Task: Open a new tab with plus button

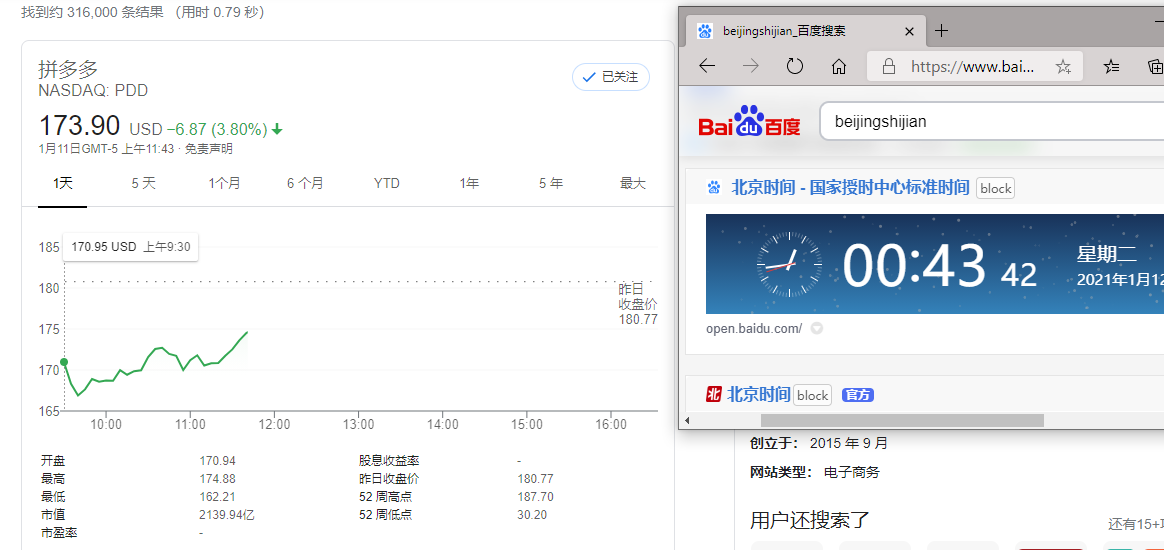Action: click(x=941, y=30)
